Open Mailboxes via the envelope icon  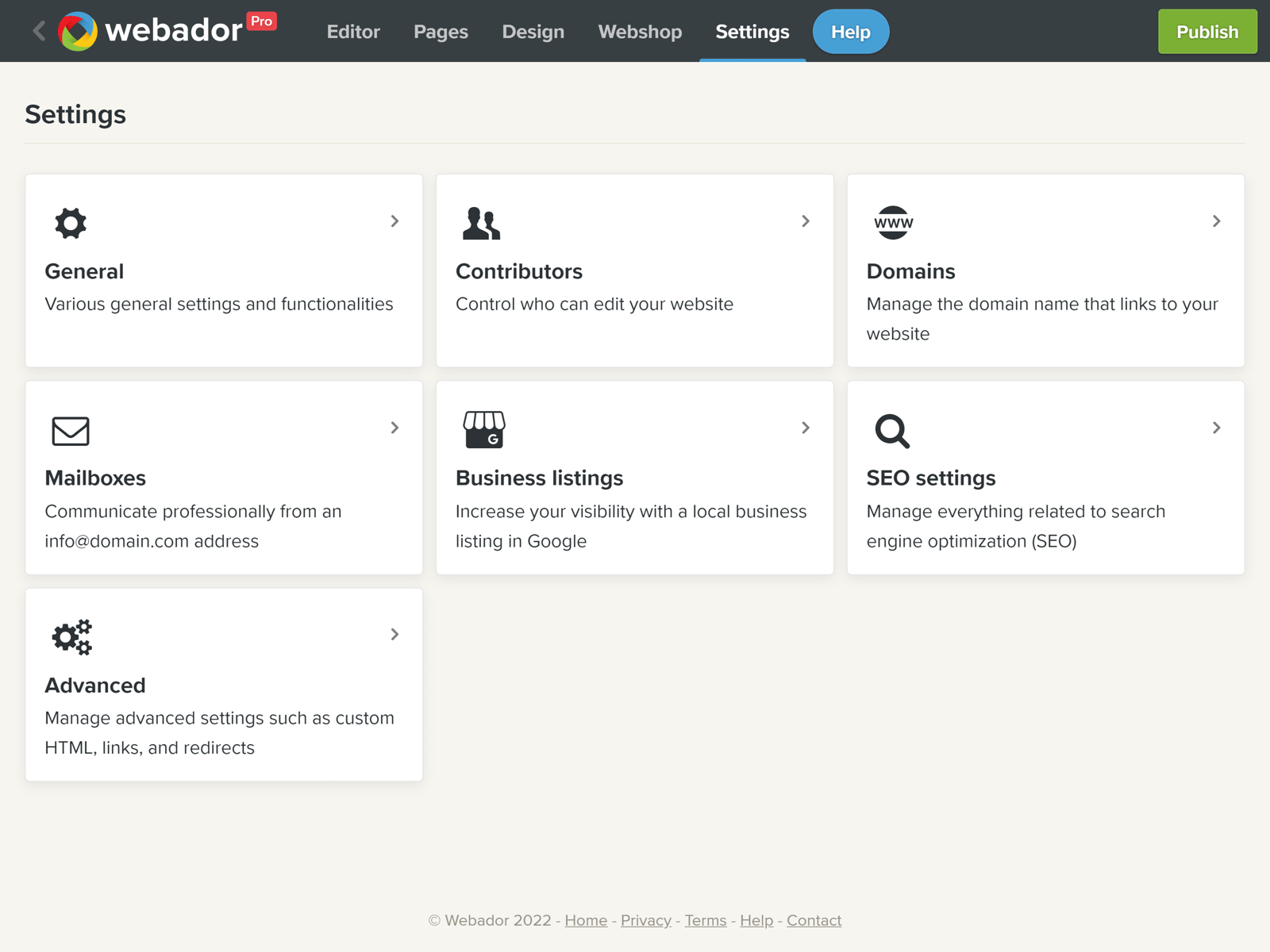(71, 431)
